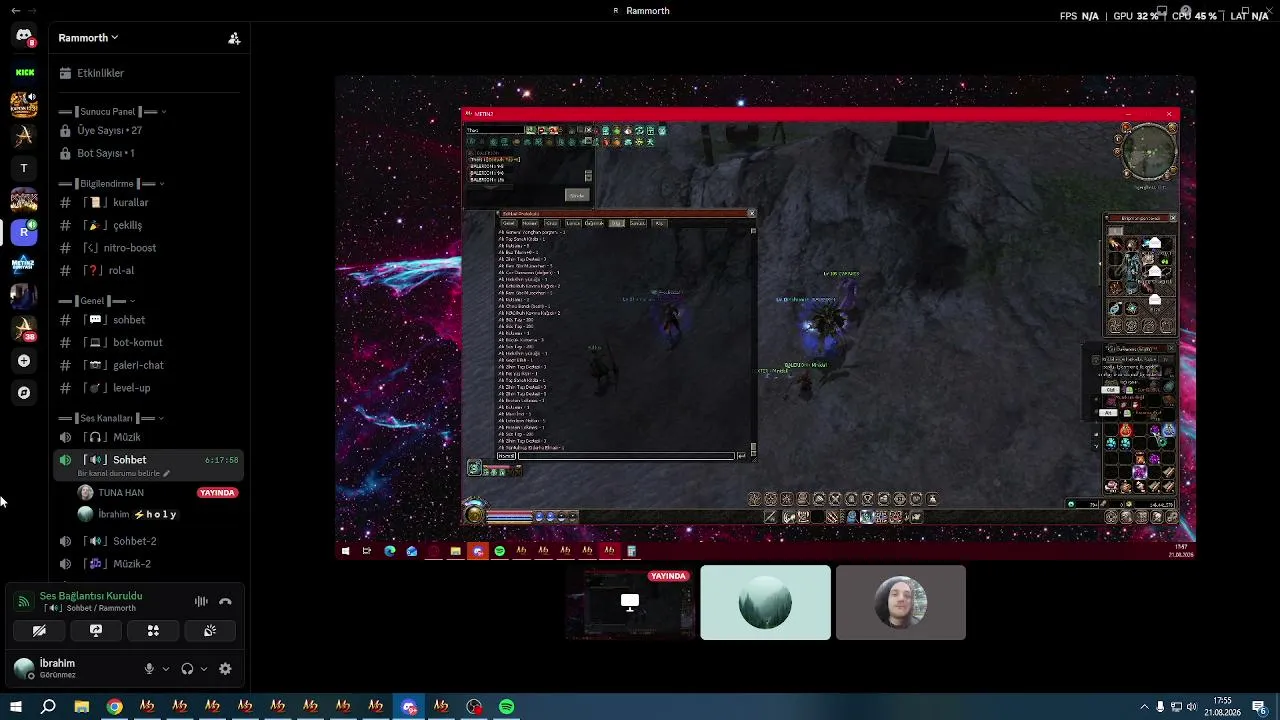Go back with Discord title bar arrow
Screen dimensions: 1280x720
coord(15,10)
